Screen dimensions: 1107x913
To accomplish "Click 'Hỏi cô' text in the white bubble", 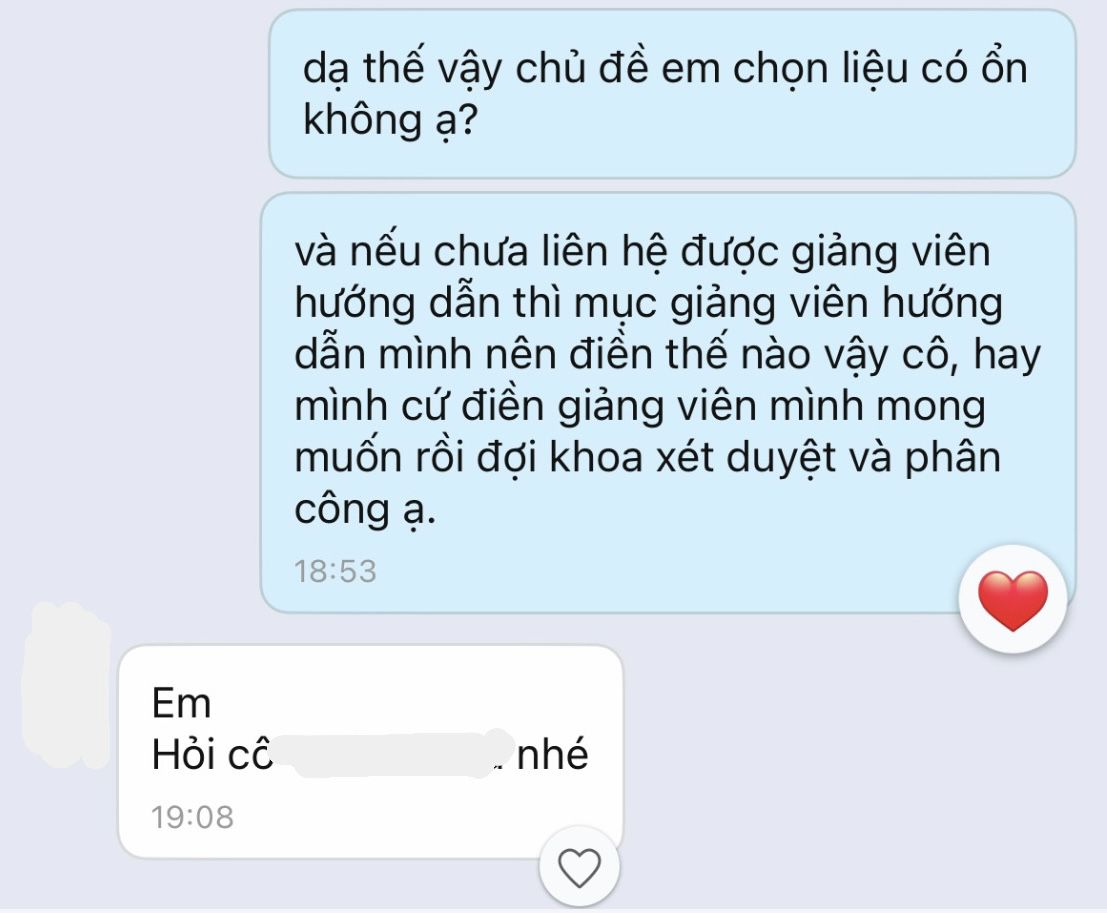I will (213, 754).
